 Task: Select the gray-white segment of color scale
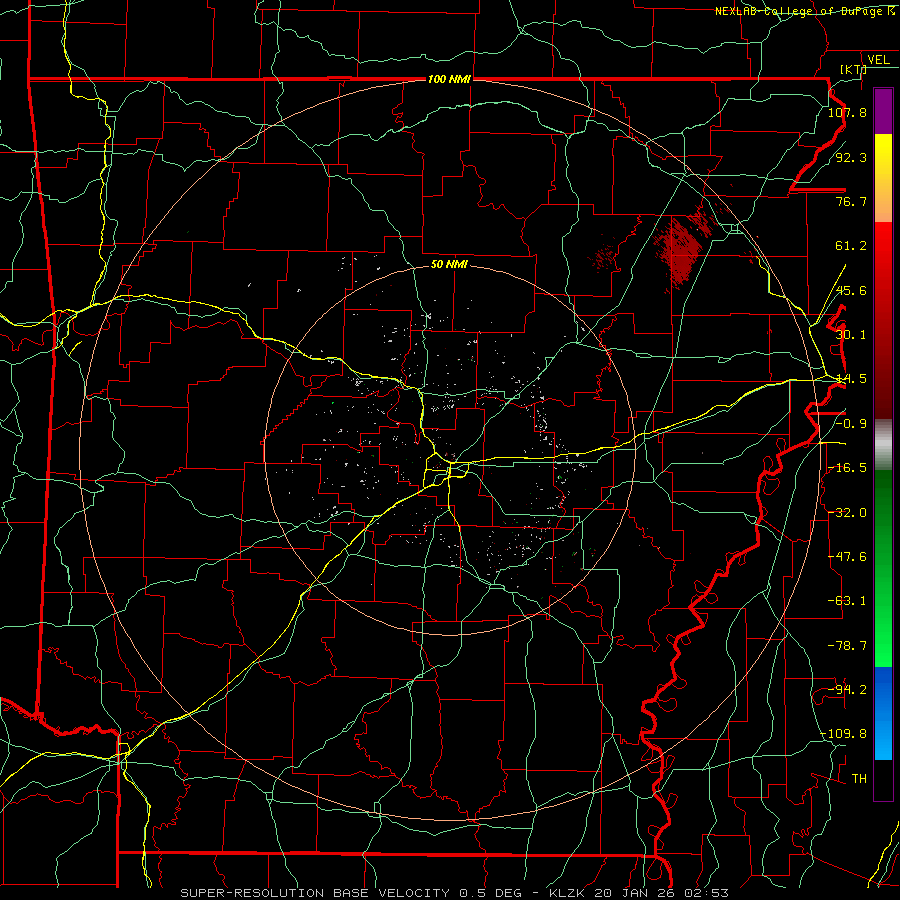point(883,445)
